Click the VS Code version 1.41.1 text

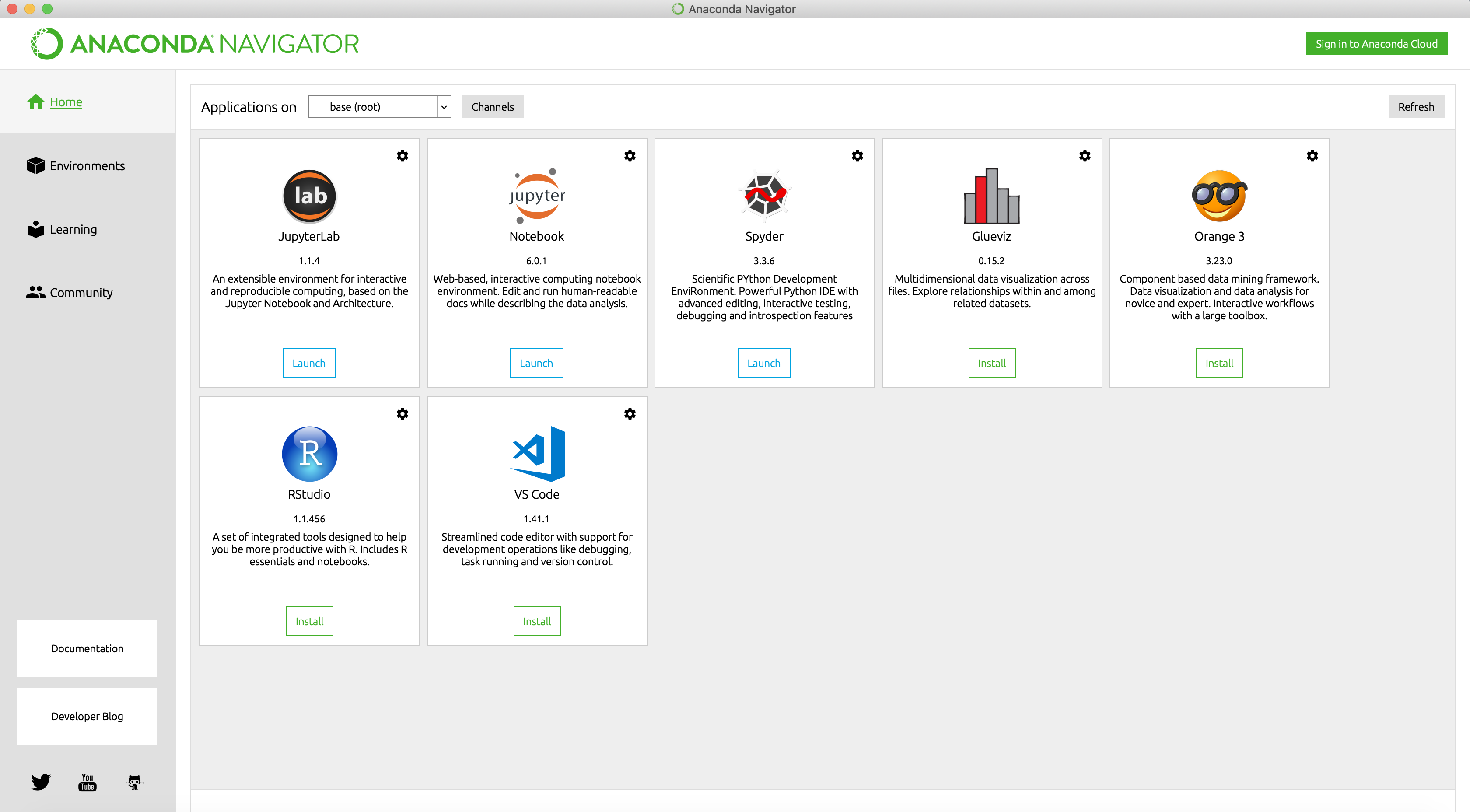coord(536,519)
